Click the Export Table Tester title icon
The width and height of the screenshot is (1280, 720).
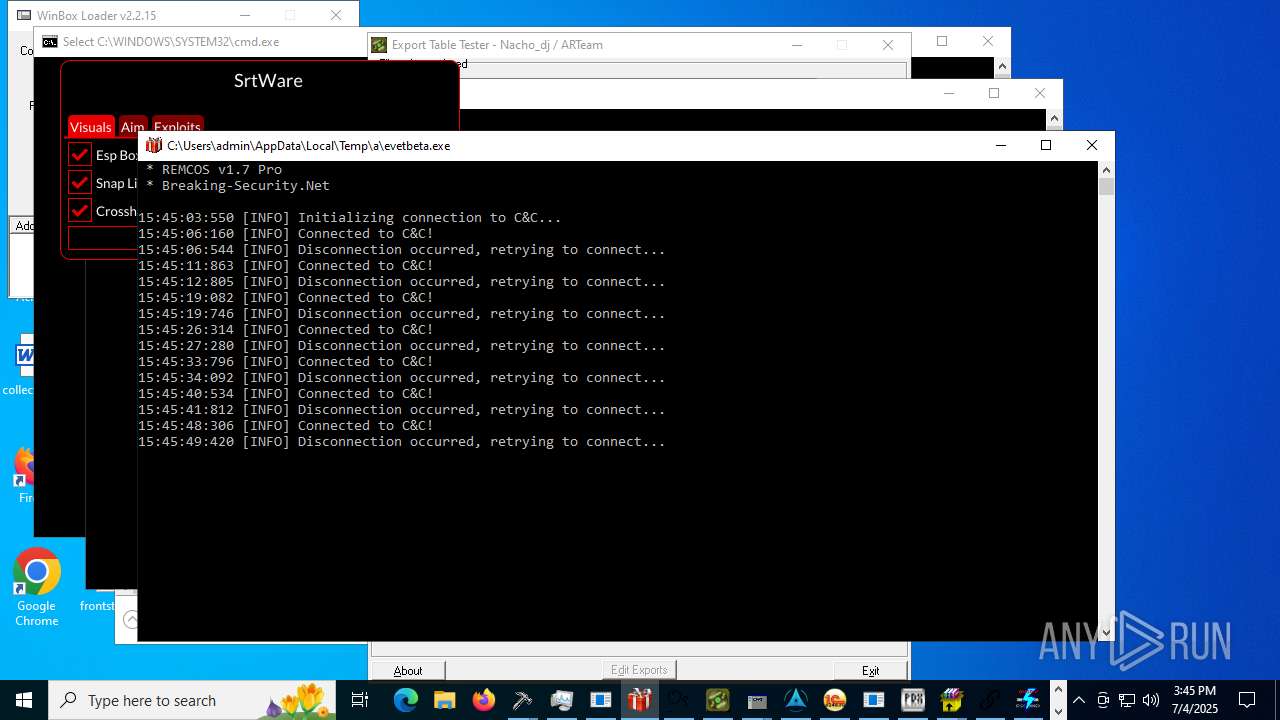tap(379, 44)
